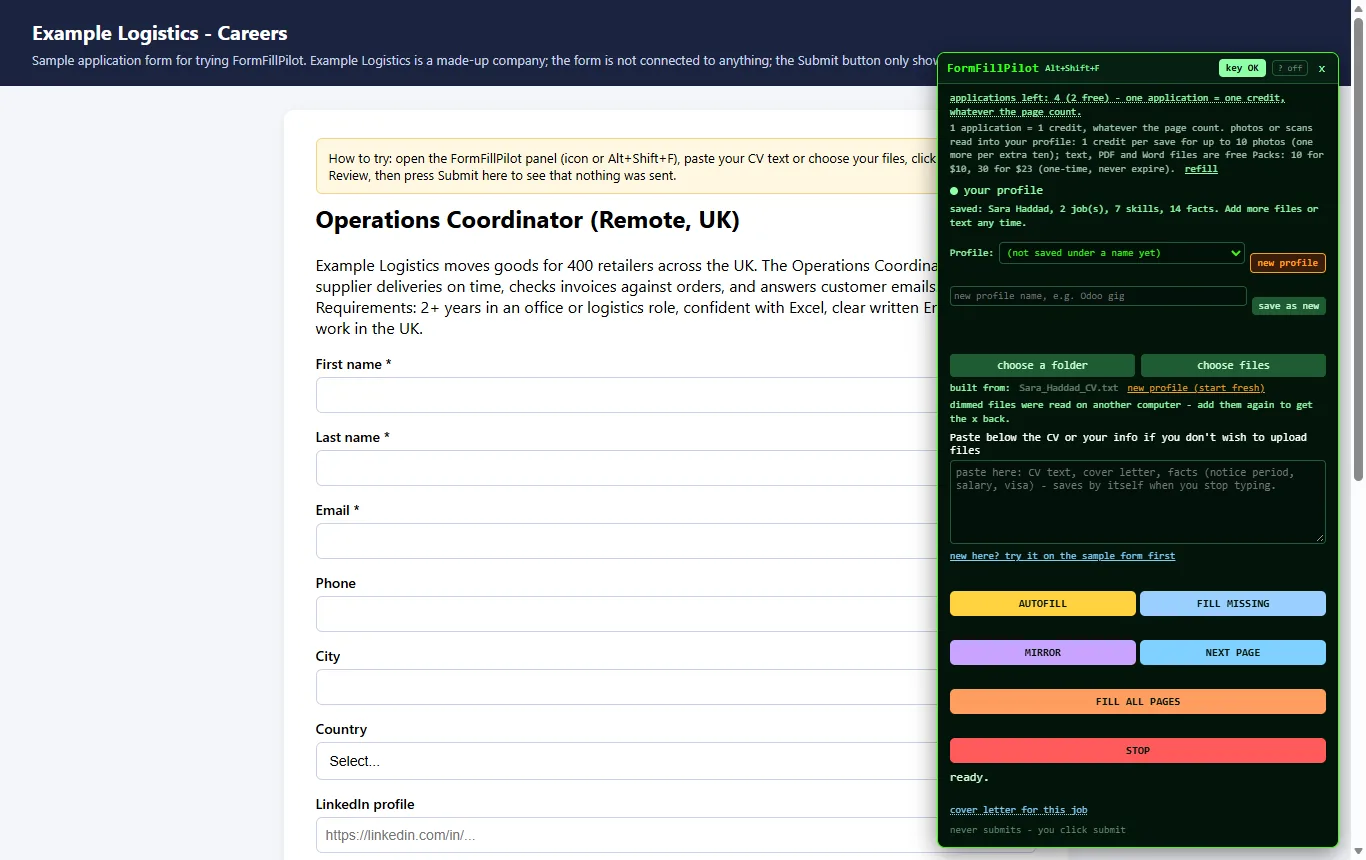Screen dimensions: 1366x860
Task: Focus the Last name input field
Action: click(627, 468)
